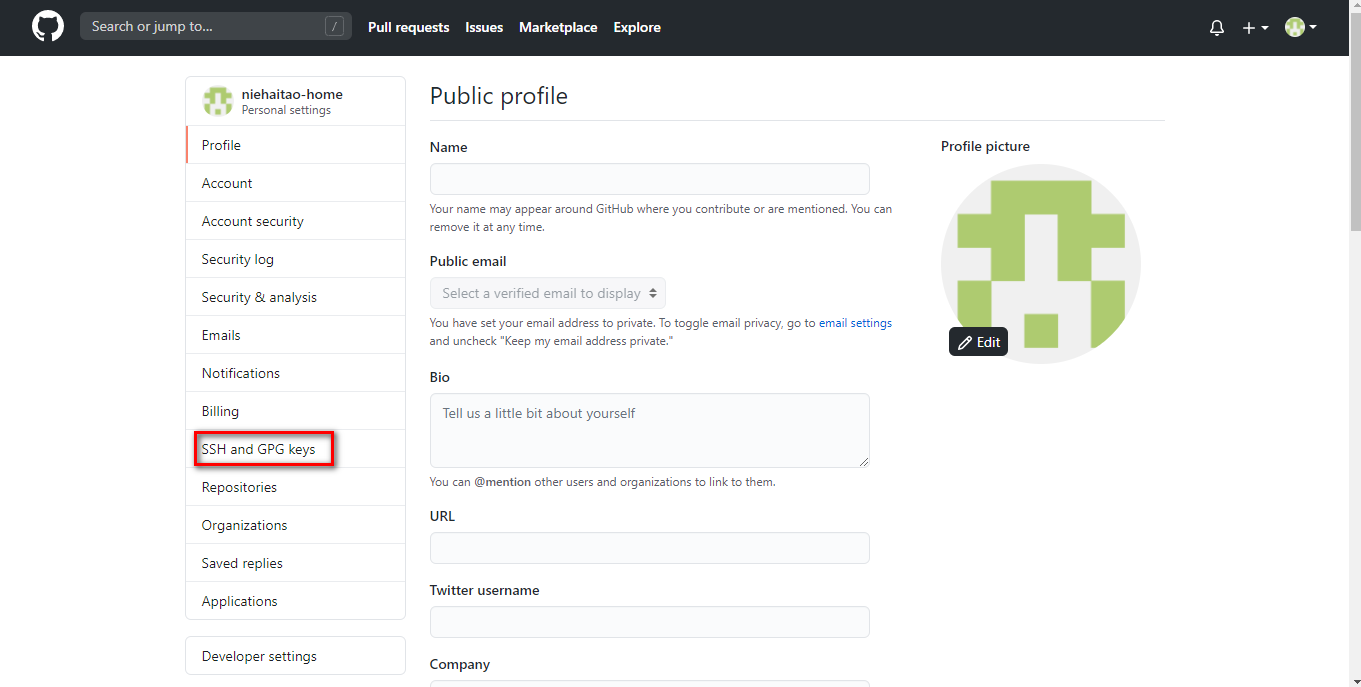The image size is (1361, 687).
Task: Open the plus create-new menu
Action: [x=1255, y=28]
